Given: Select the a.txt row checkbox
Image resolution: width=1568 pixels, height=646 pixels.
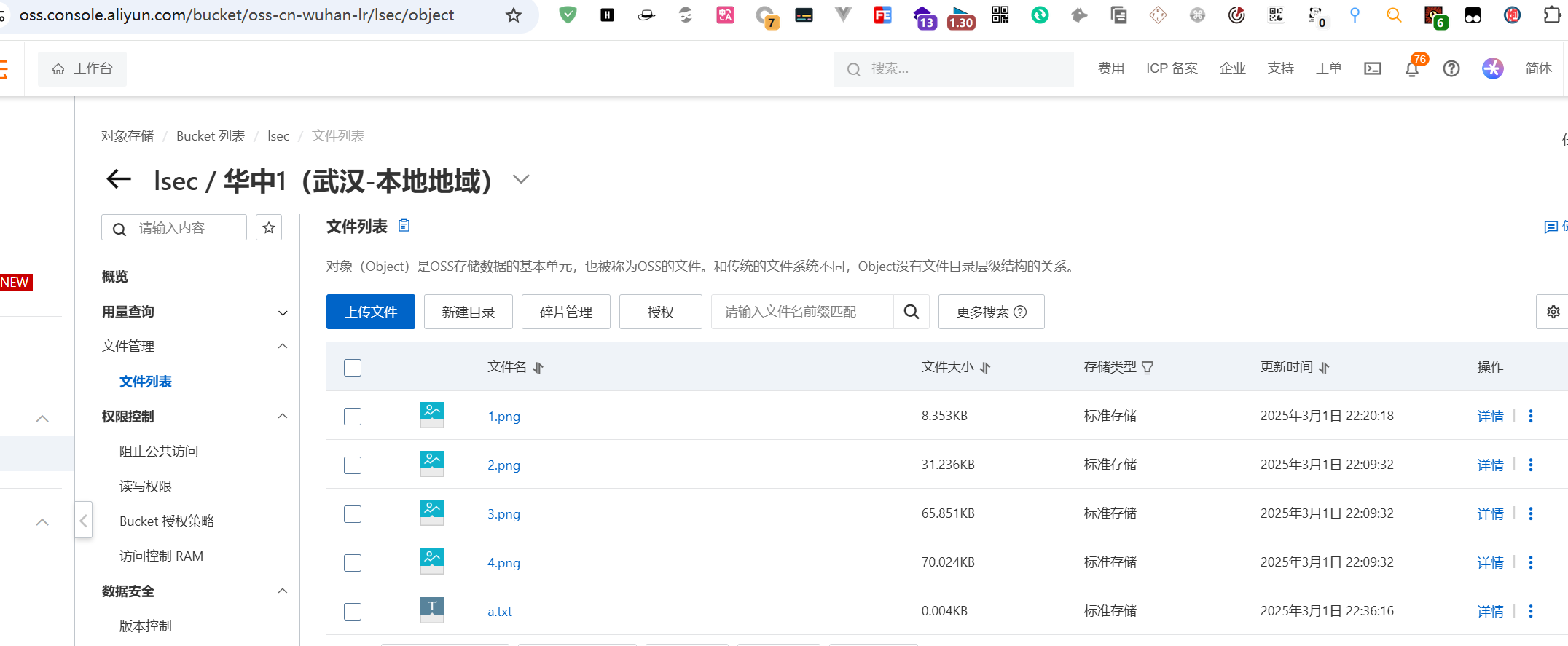Looking at the screenshot, I should [353, 612].
